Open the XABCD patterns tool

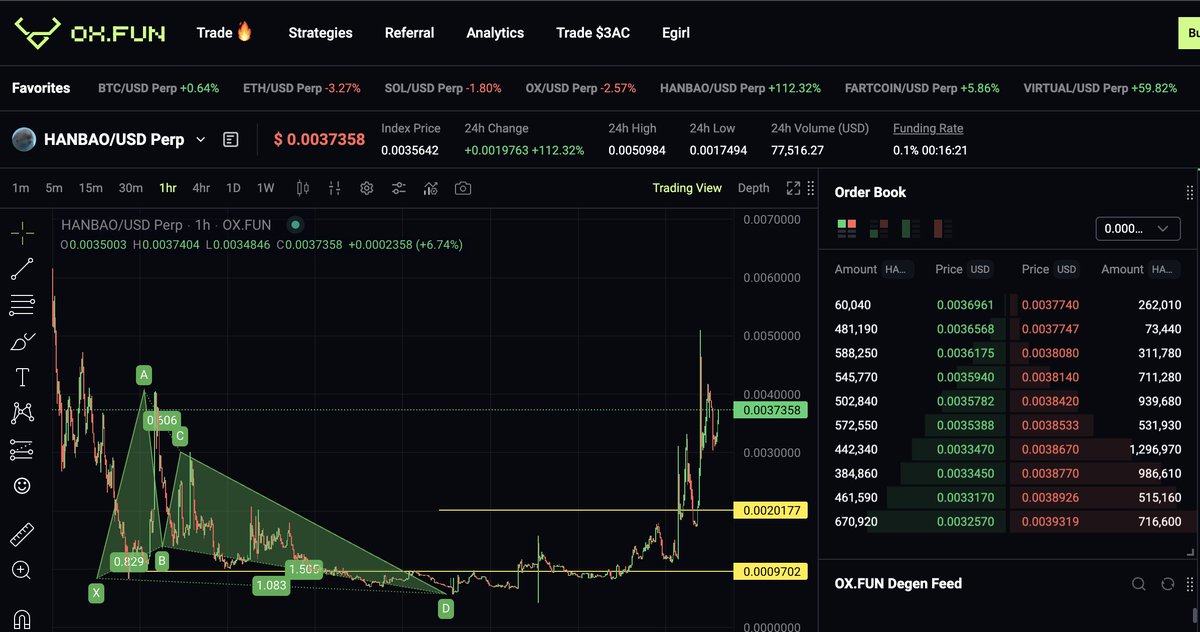click(x=22, y=412)
